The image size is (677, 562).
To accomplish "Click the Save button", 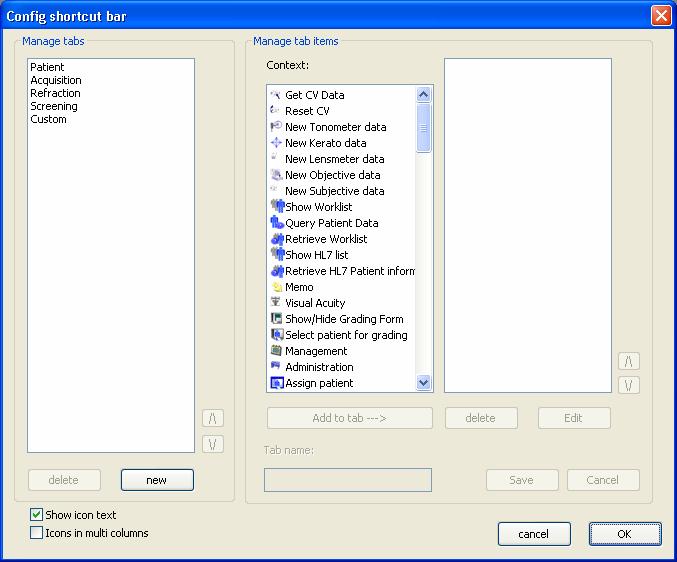I will (522, 480).
